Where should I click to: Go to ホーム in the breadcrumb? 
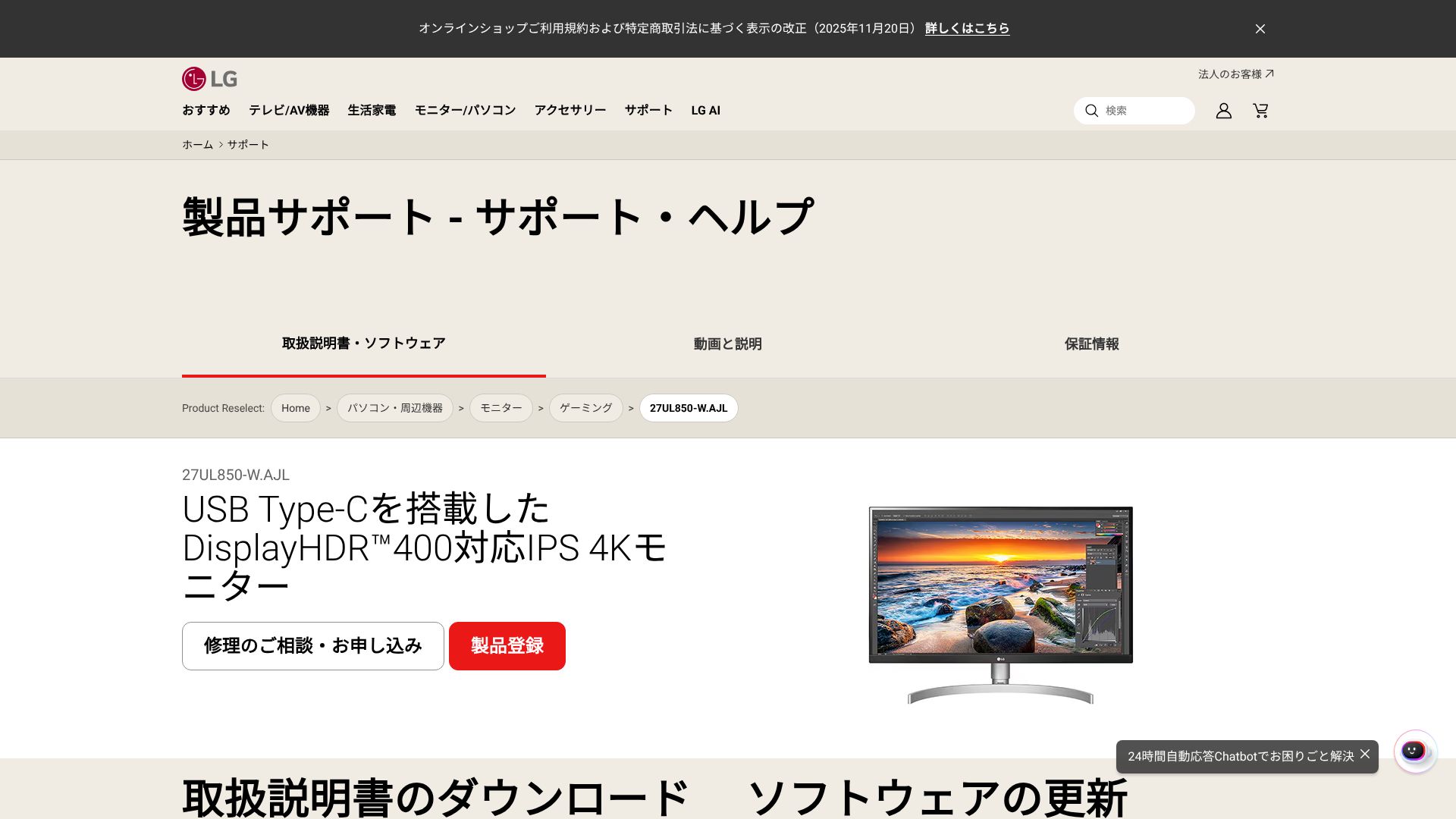pyautogui.click(x=197, y=145)
